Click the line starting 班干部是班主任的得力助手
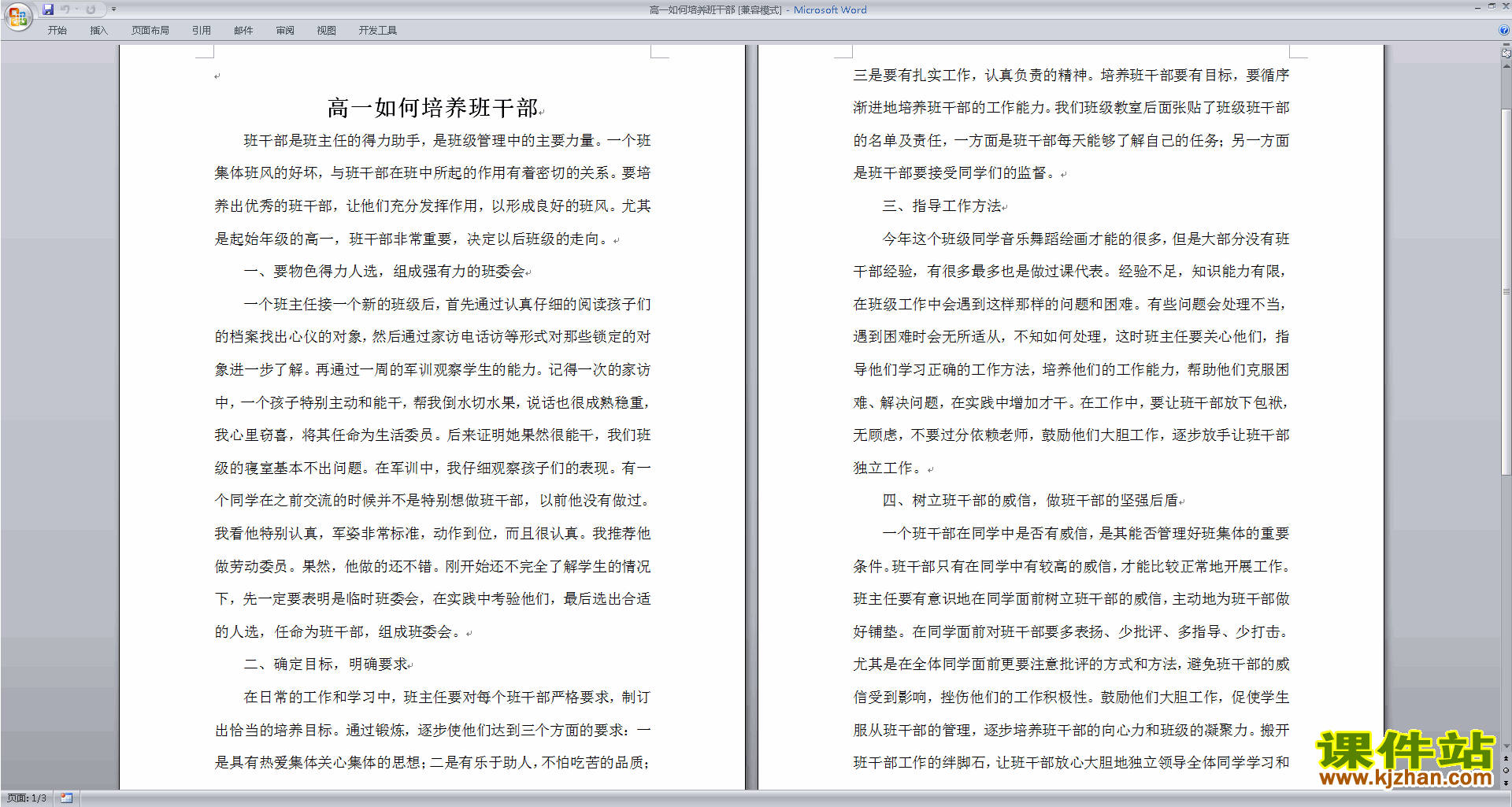Image resolution: width=1512 pixels, height=807 pixels. click(447, 141)
